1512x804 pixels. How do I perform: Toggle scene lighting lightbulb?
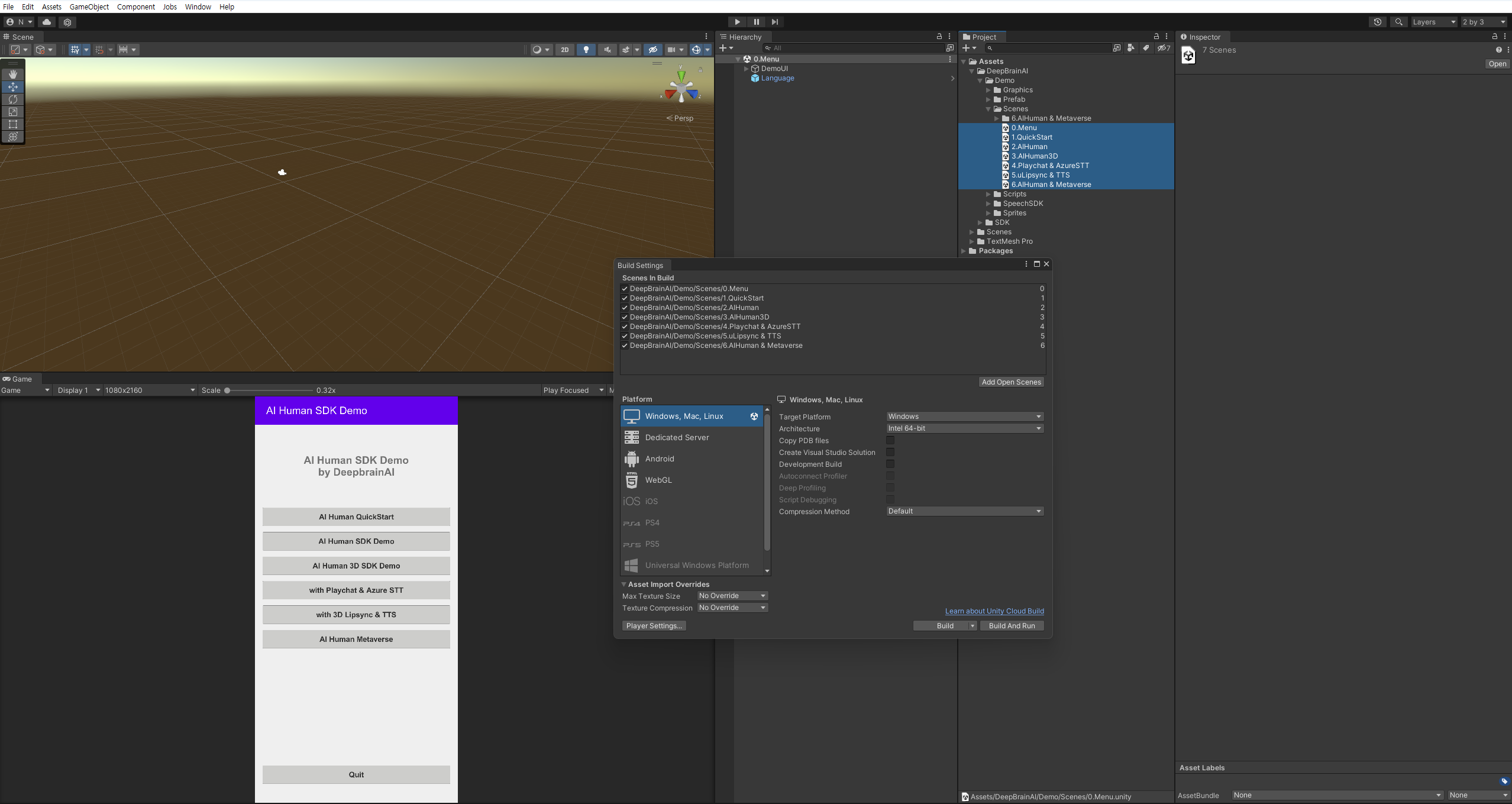point(586,50)
